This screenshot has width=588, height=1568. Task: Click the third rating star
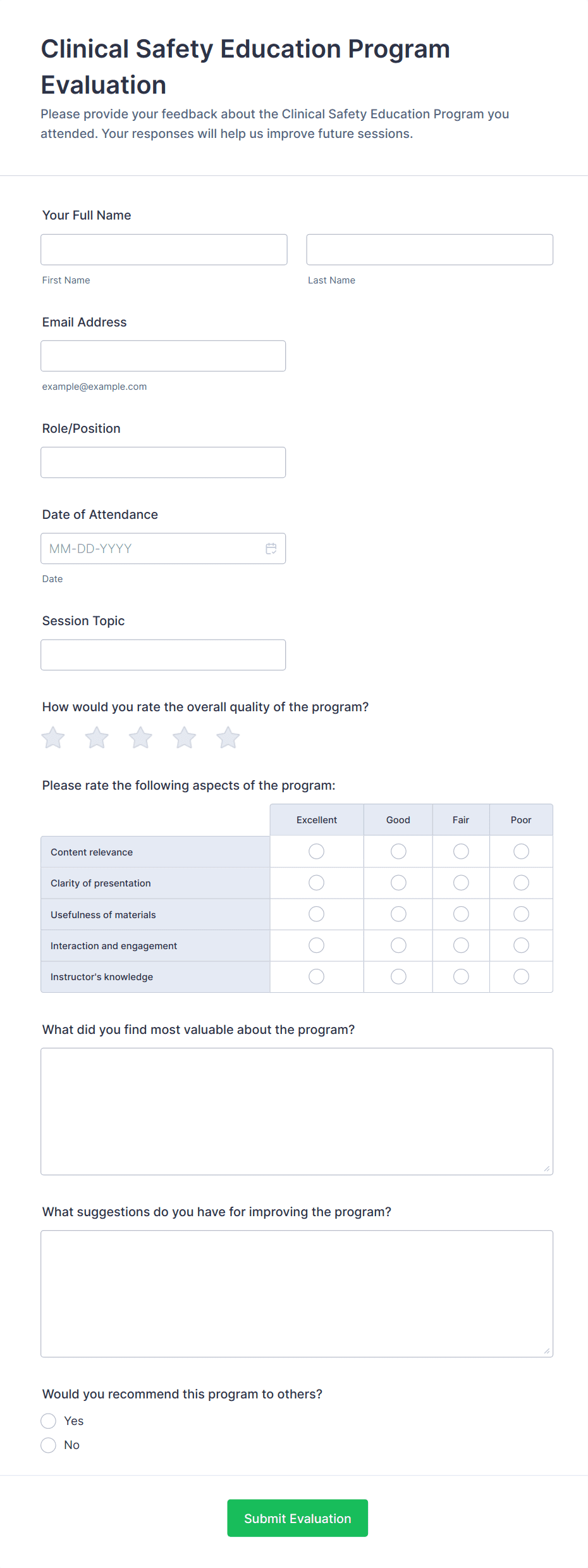(x=140, y=738)
